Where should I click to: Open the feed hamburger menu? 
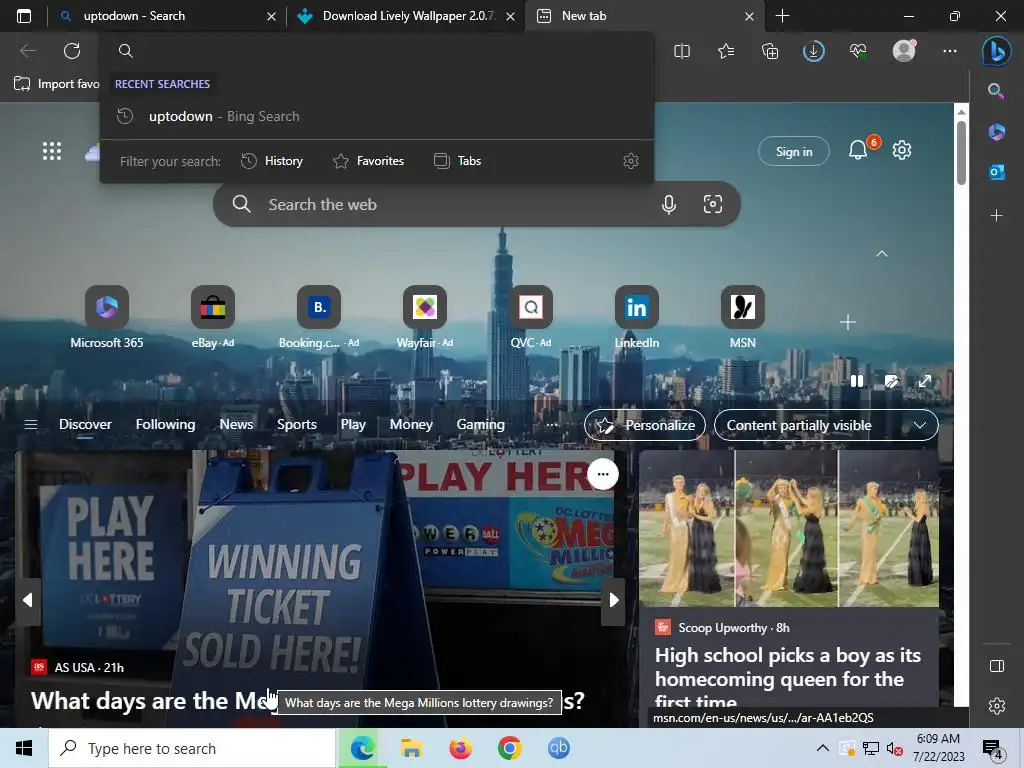click(31, 425)
